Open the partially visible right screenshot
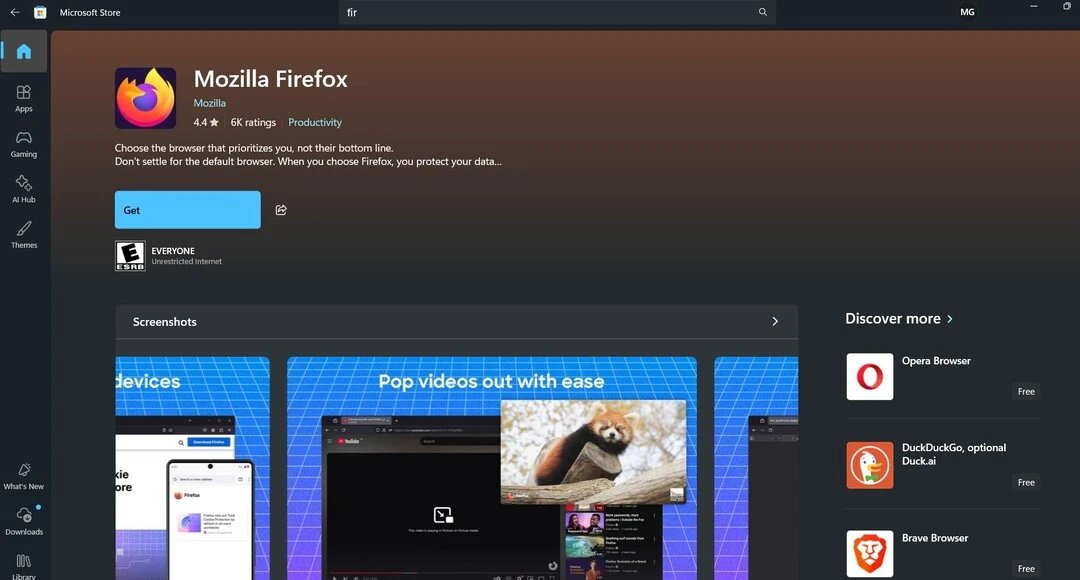The image size is (1080, 580). click(756, 468)
